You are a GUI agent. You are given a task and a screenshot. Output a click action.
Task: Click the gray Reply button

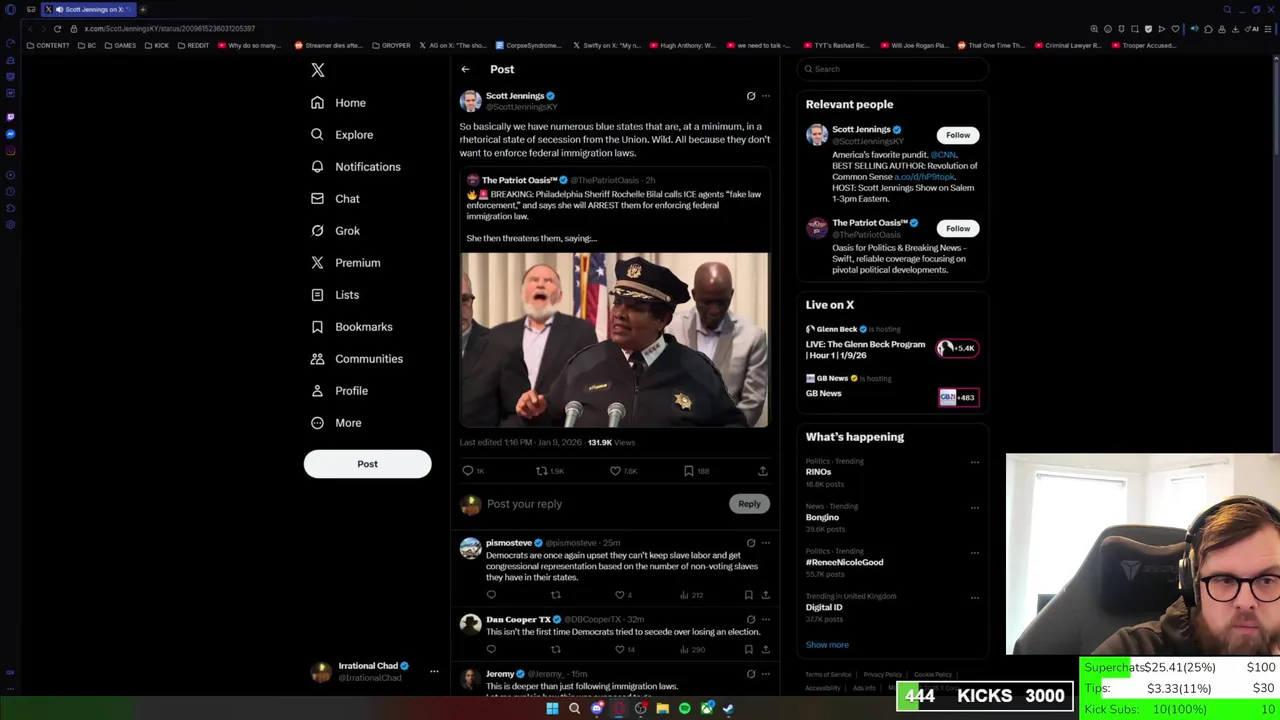point(749,504)
